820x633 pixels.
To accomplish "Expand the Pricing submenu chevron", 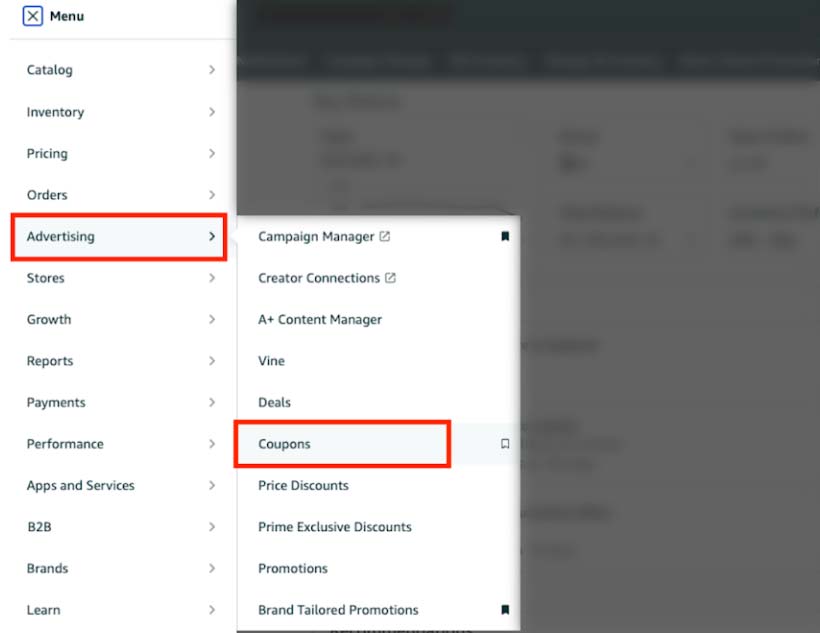I will tap(212, 154).
